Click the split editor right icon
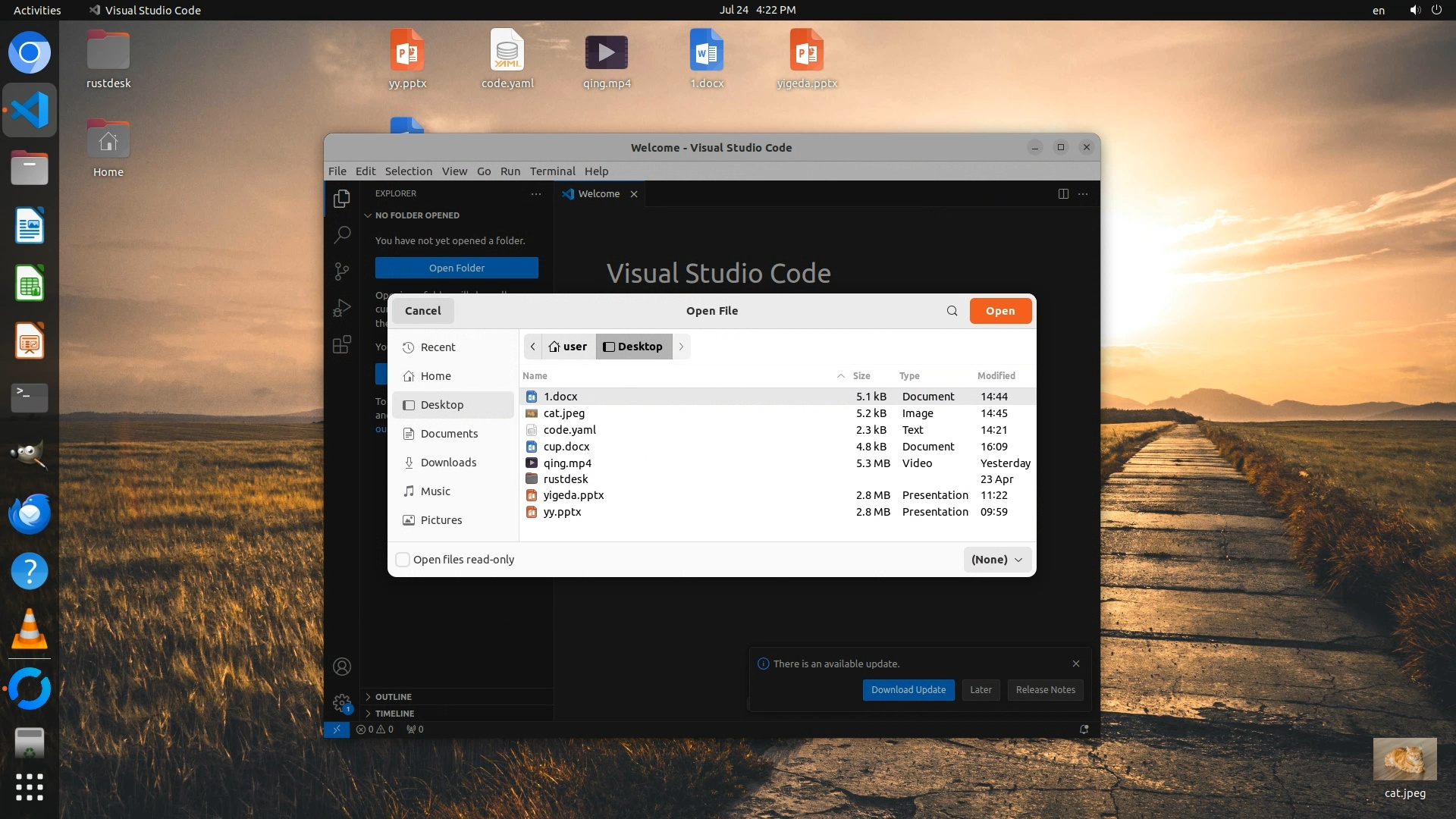The width and height of the screenshot is (1456, 819). coord(1063,194)
